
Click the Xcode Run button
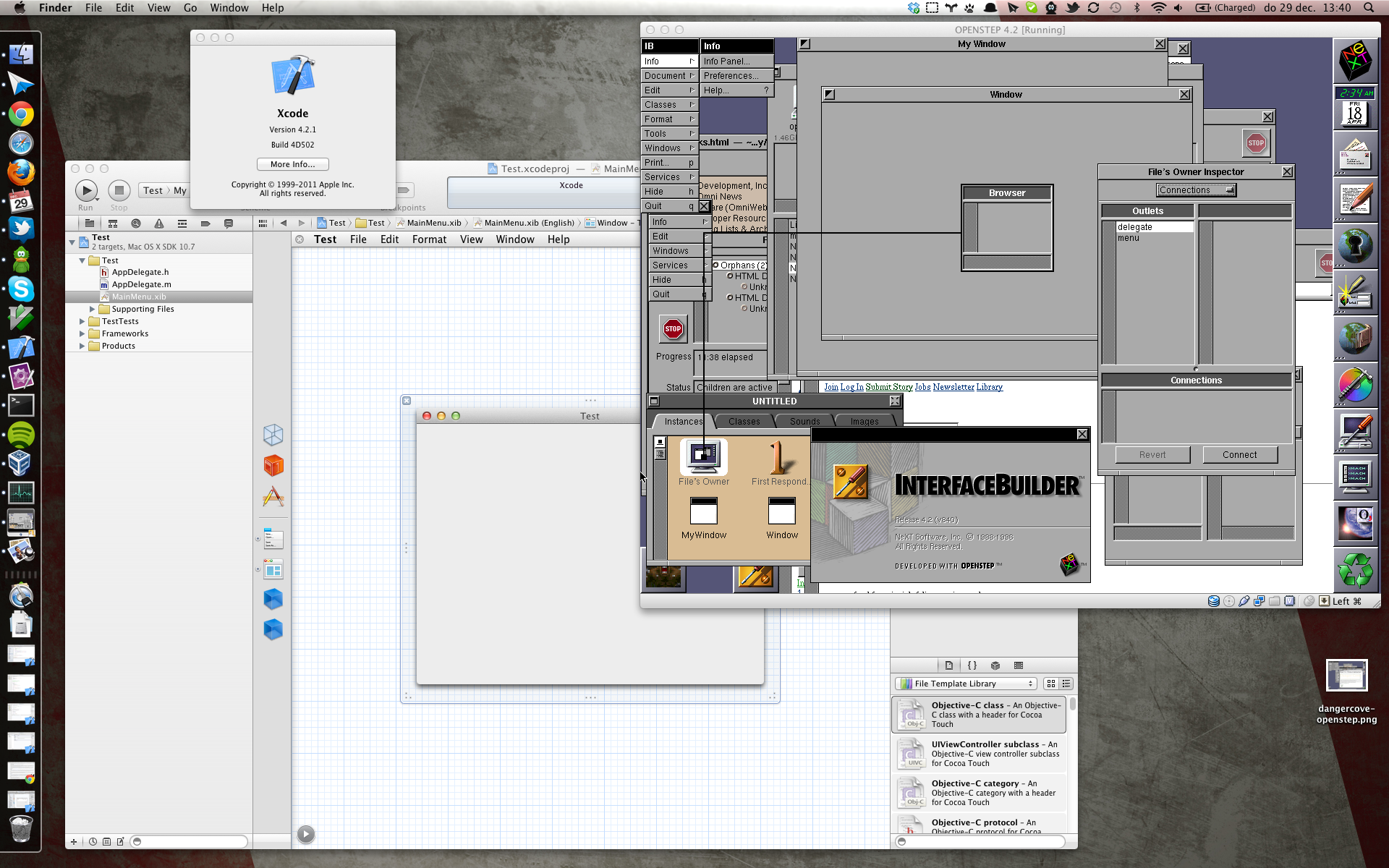point(86,191)
